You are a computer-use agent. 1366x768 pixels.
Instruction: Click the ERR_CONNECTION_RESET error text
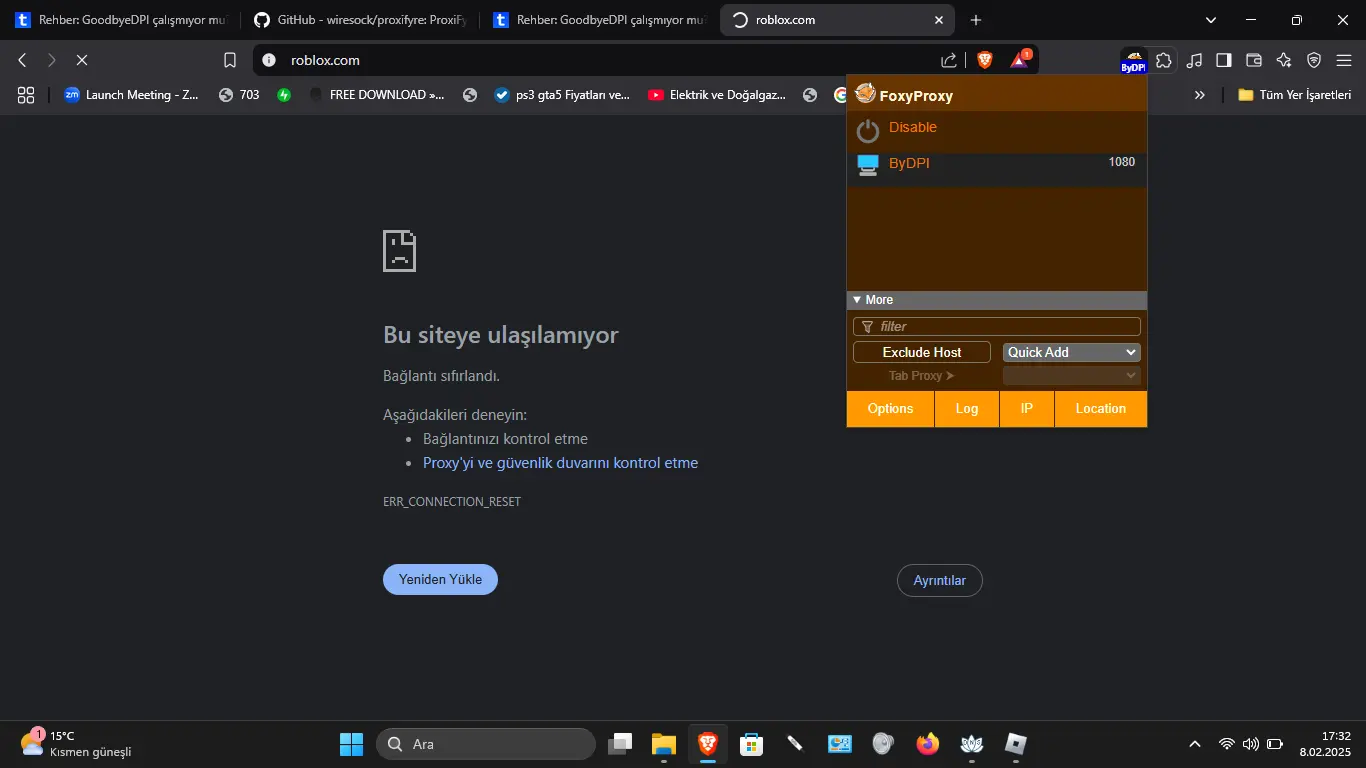click(x=452, y=502)
